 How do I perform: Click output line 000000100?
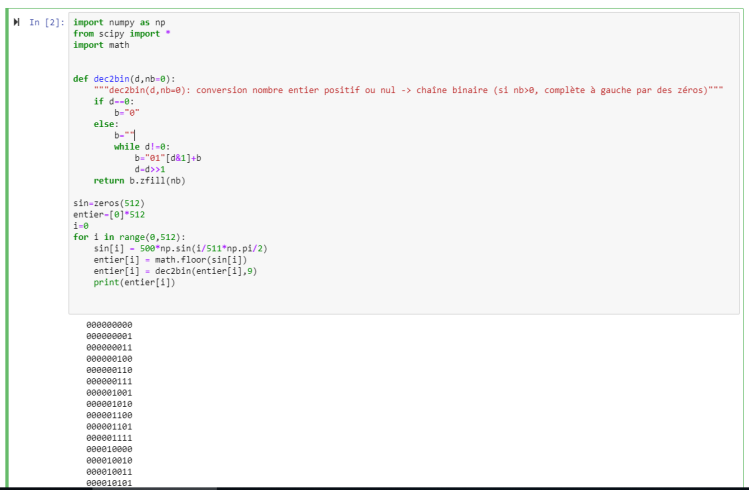[109, 359]
